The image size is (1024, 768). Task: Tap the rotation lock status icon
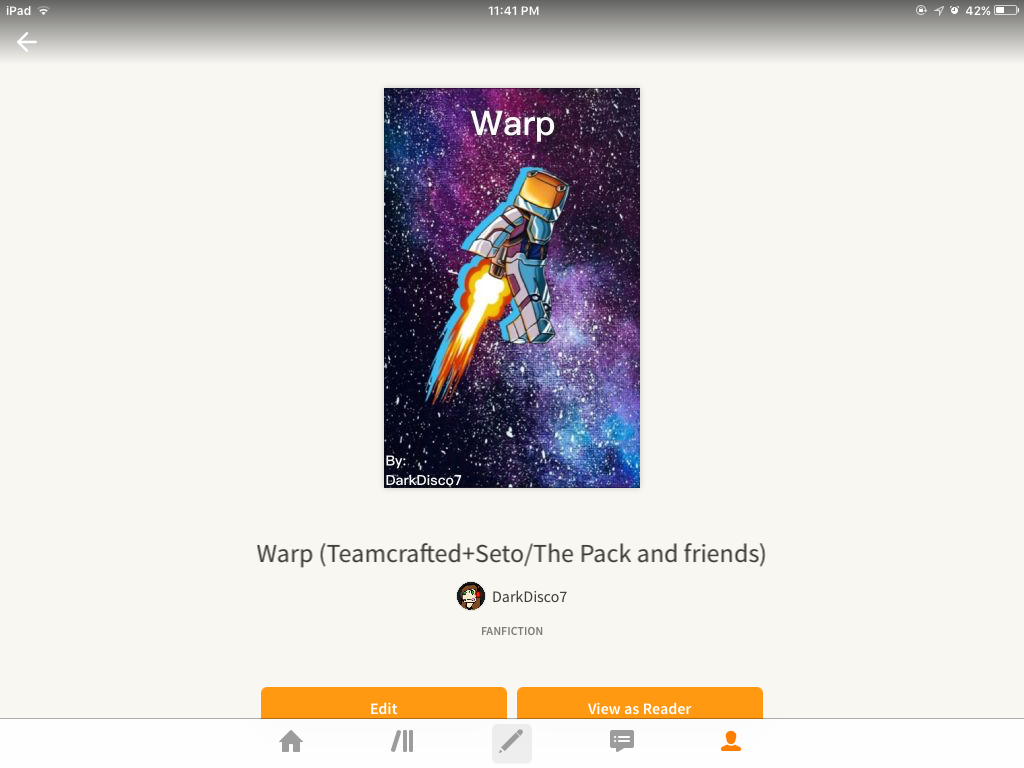(x=921, y=10)
